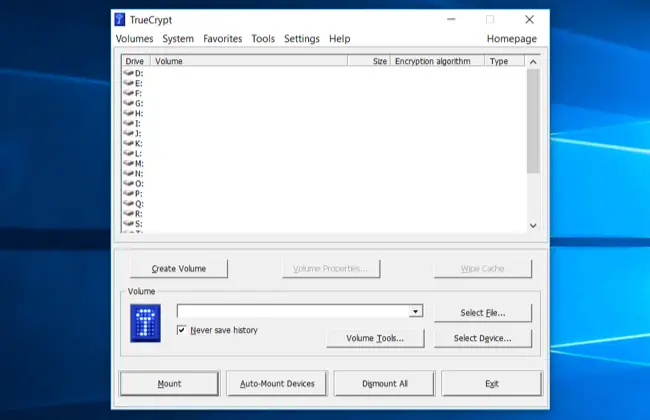Click the Type column header
The image size is (650, 420).
504,61
